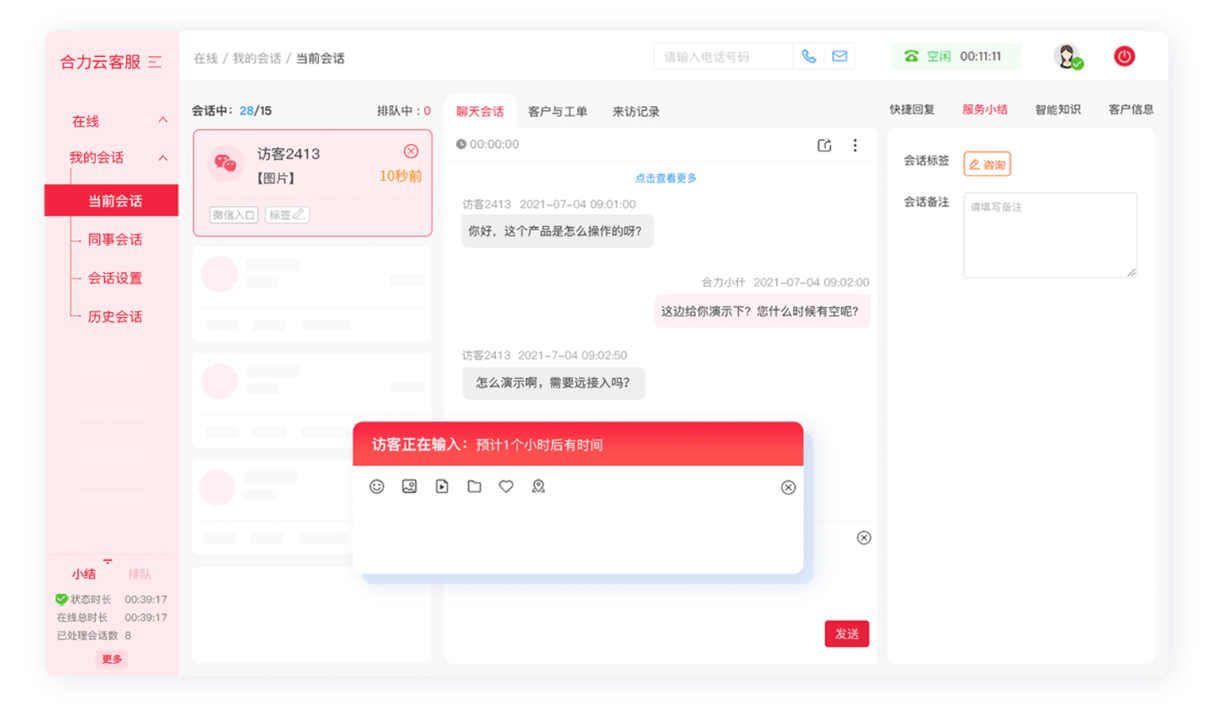The width and height of the screenshot is (1210, 710).
Task: Click the 微信入口 tag
Action: point(234,215)
